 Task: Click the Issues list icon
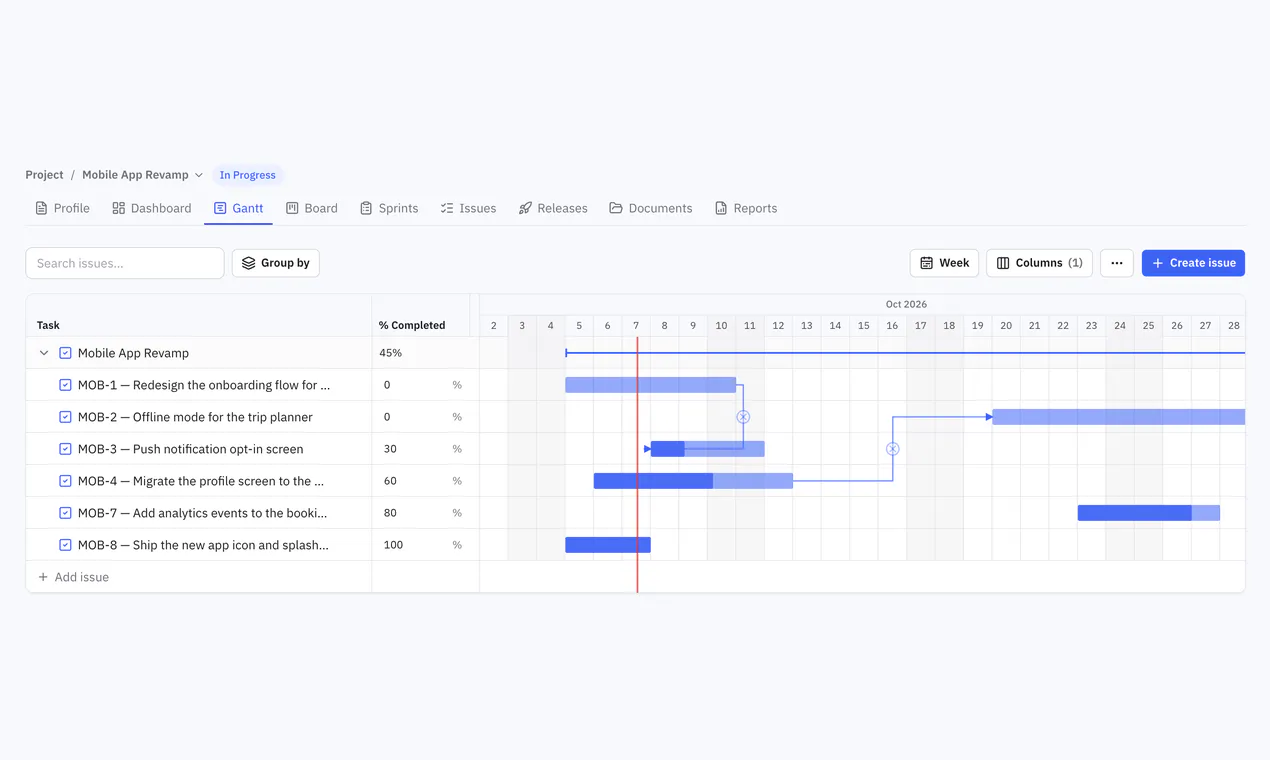pyautogui.click(x=447, y=208)
